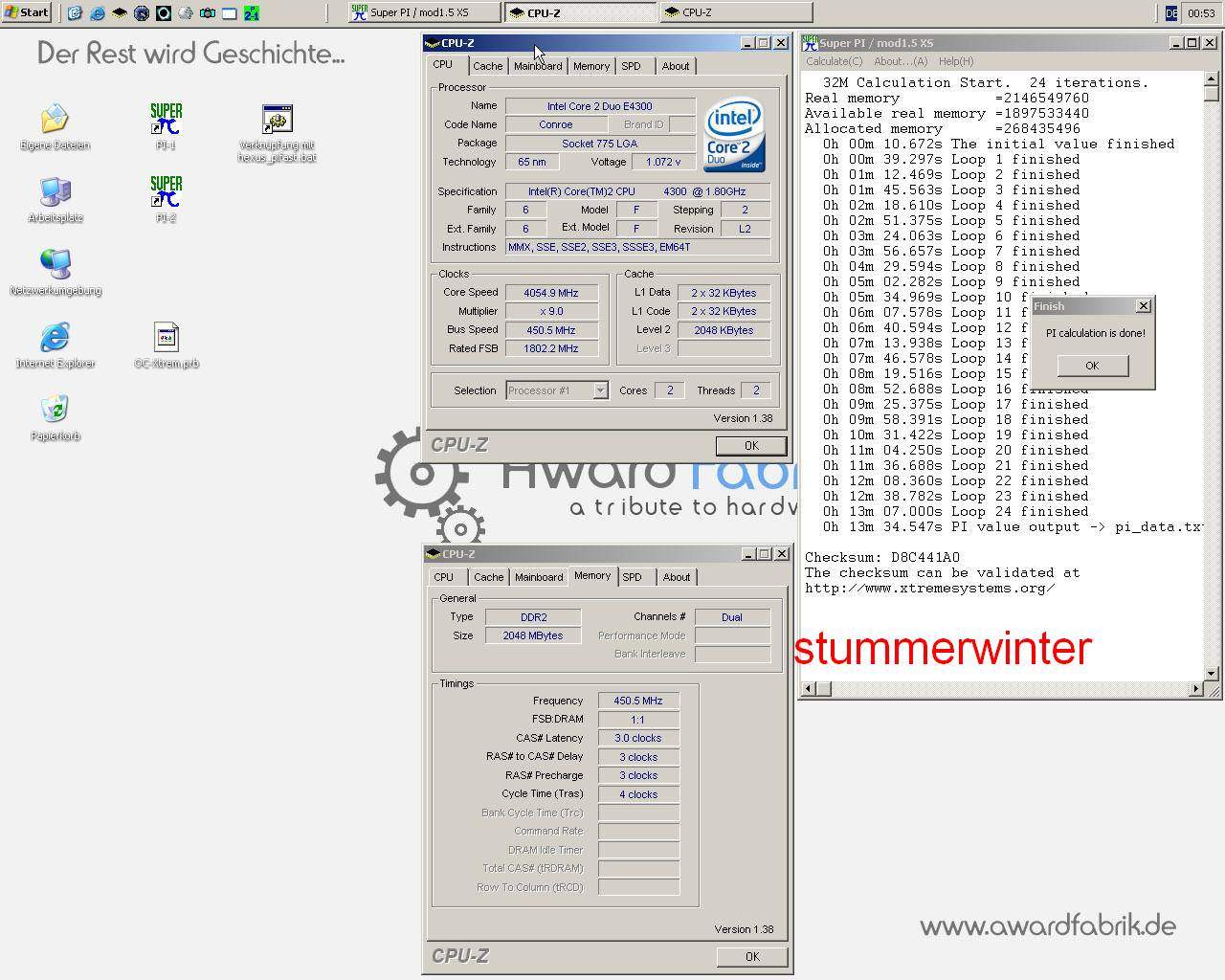Click OK in the upper CPU-Z window
This screenshot has height=980, width=1225.
click(x=751, y=446)
